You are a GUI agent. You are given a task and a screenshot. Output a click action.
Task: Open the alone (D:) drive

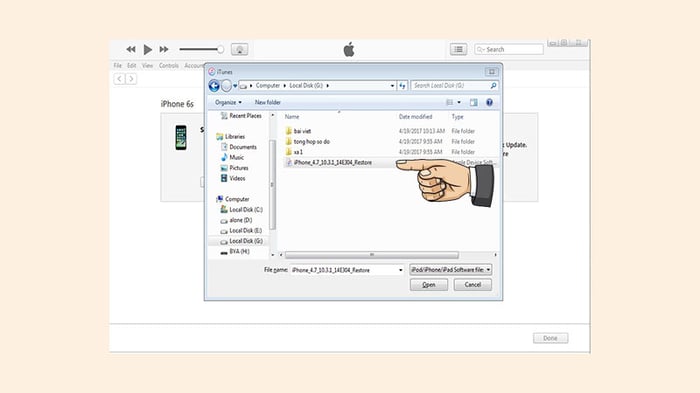[x=236, y=220]
